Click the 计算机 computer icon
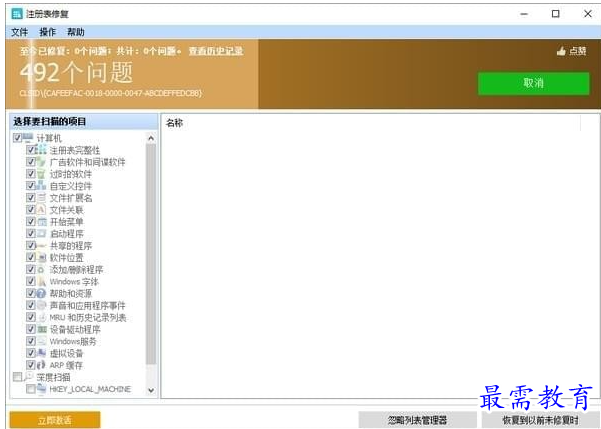The width and height of the screenshot is (601, 429). 28,138
